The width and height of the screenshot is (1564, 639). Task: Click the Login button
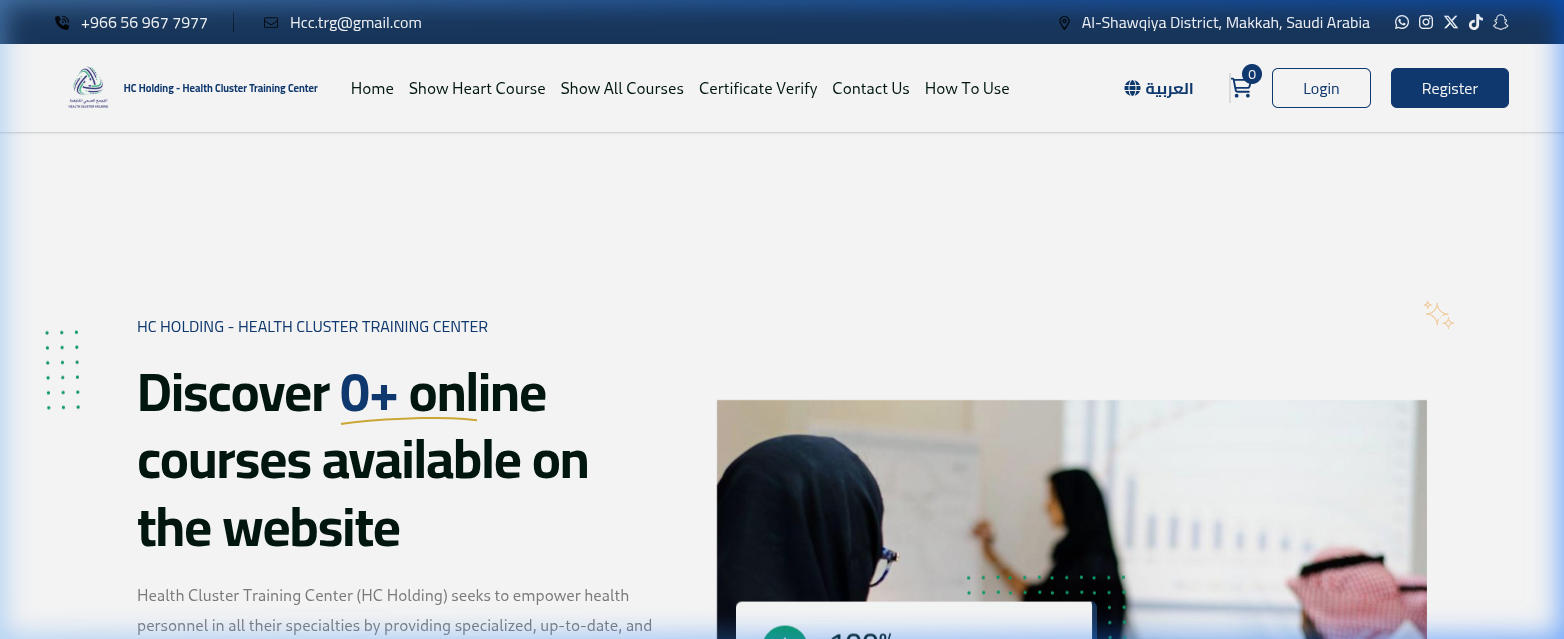click(x=1321, y=88)
